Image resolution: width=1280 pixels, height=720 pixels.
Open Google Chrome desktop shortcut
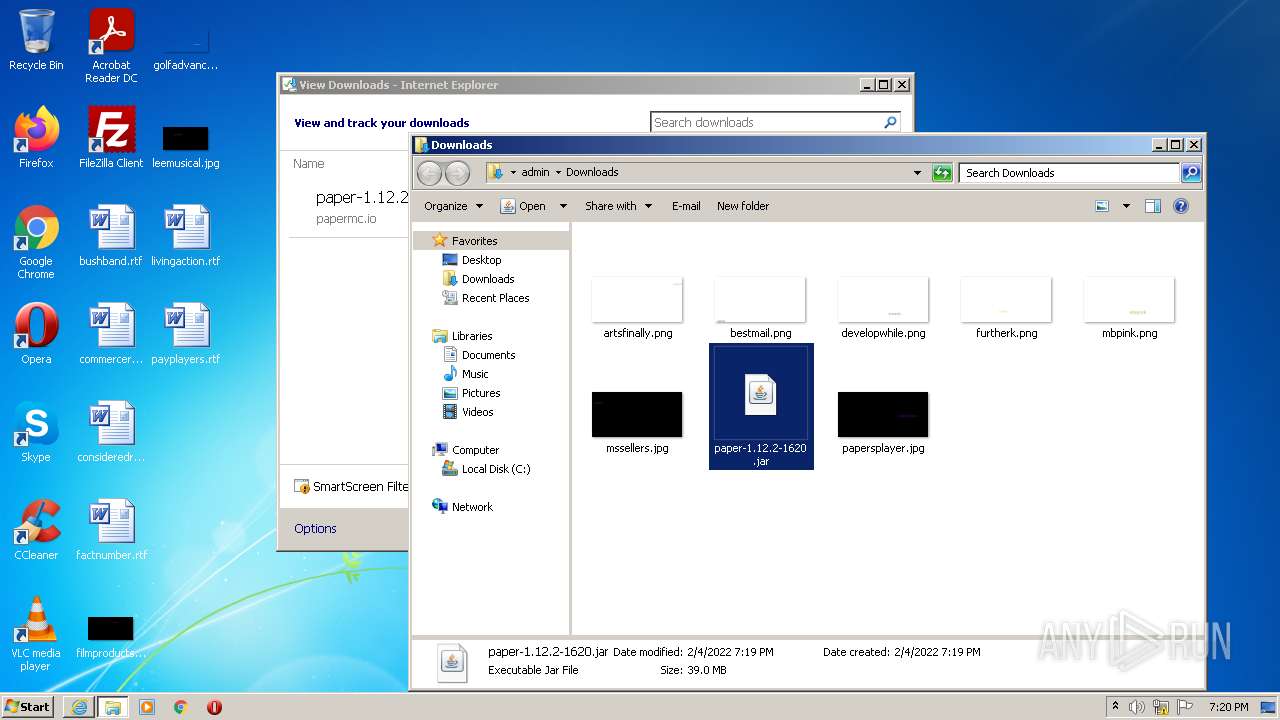(x=36, y=242)
